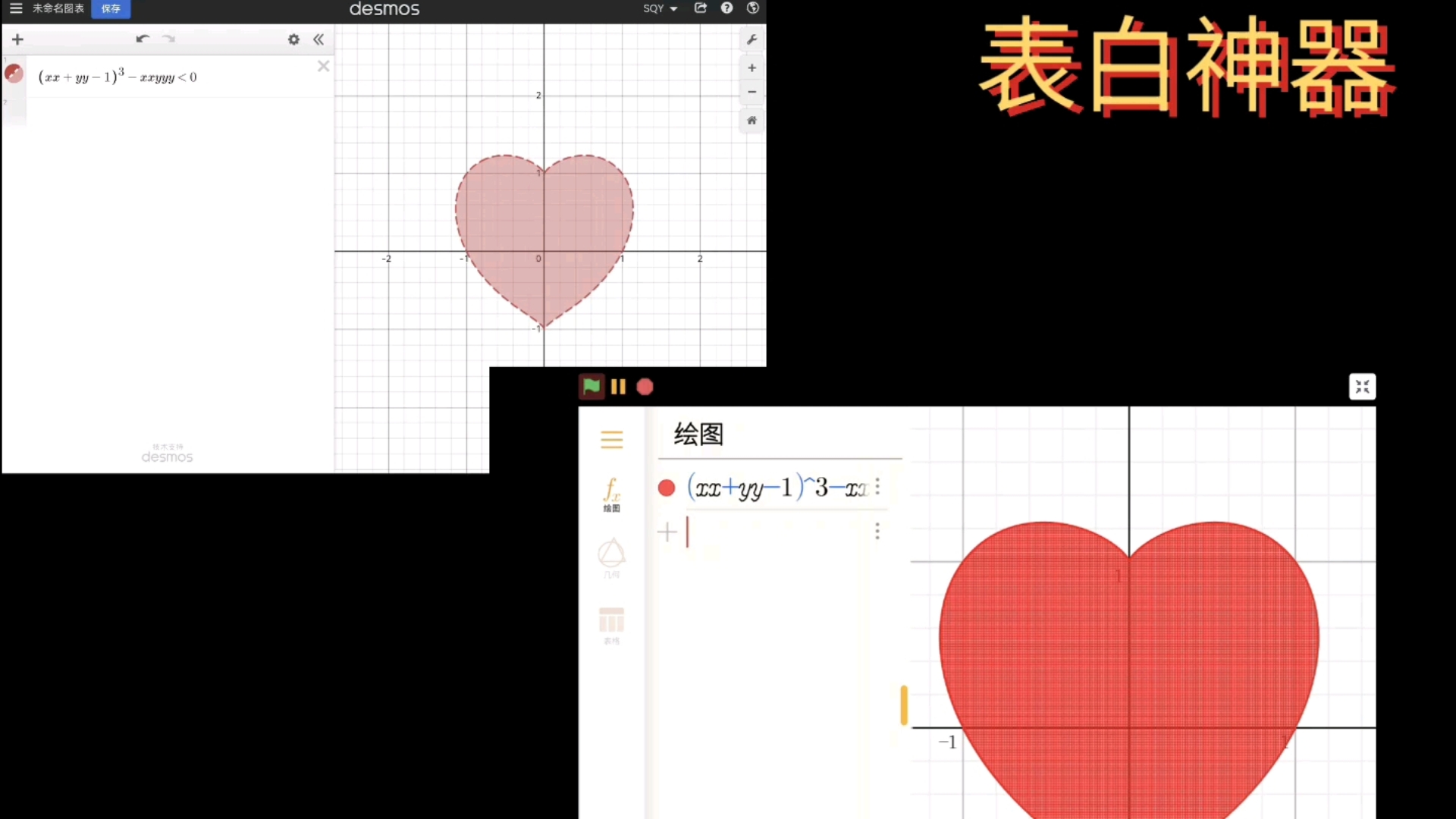Zoom in using the Desmos plus button

(752, 68)
